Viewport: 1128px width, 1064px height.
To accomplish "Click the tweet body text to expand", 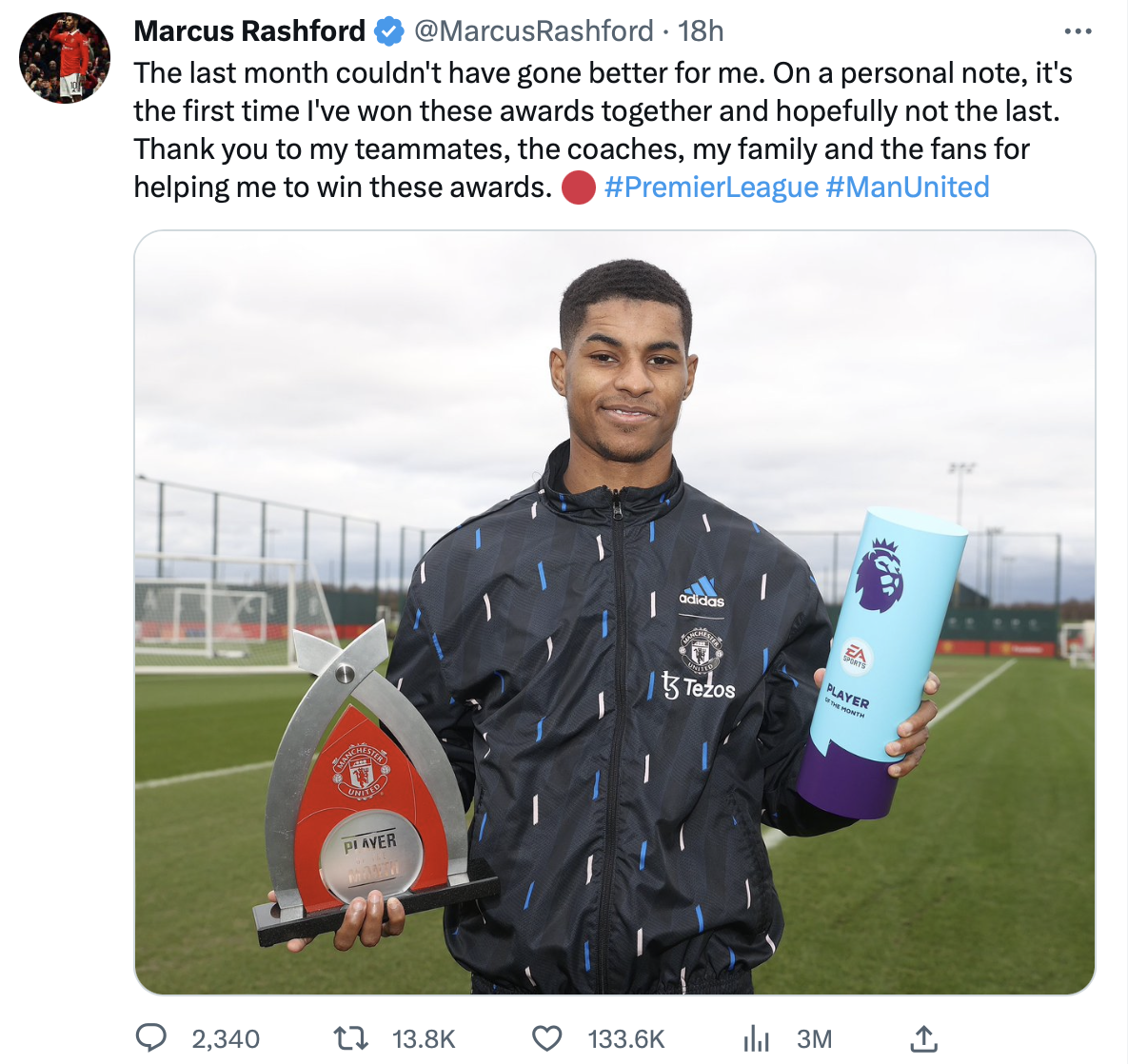I will [x=603, y=130].
